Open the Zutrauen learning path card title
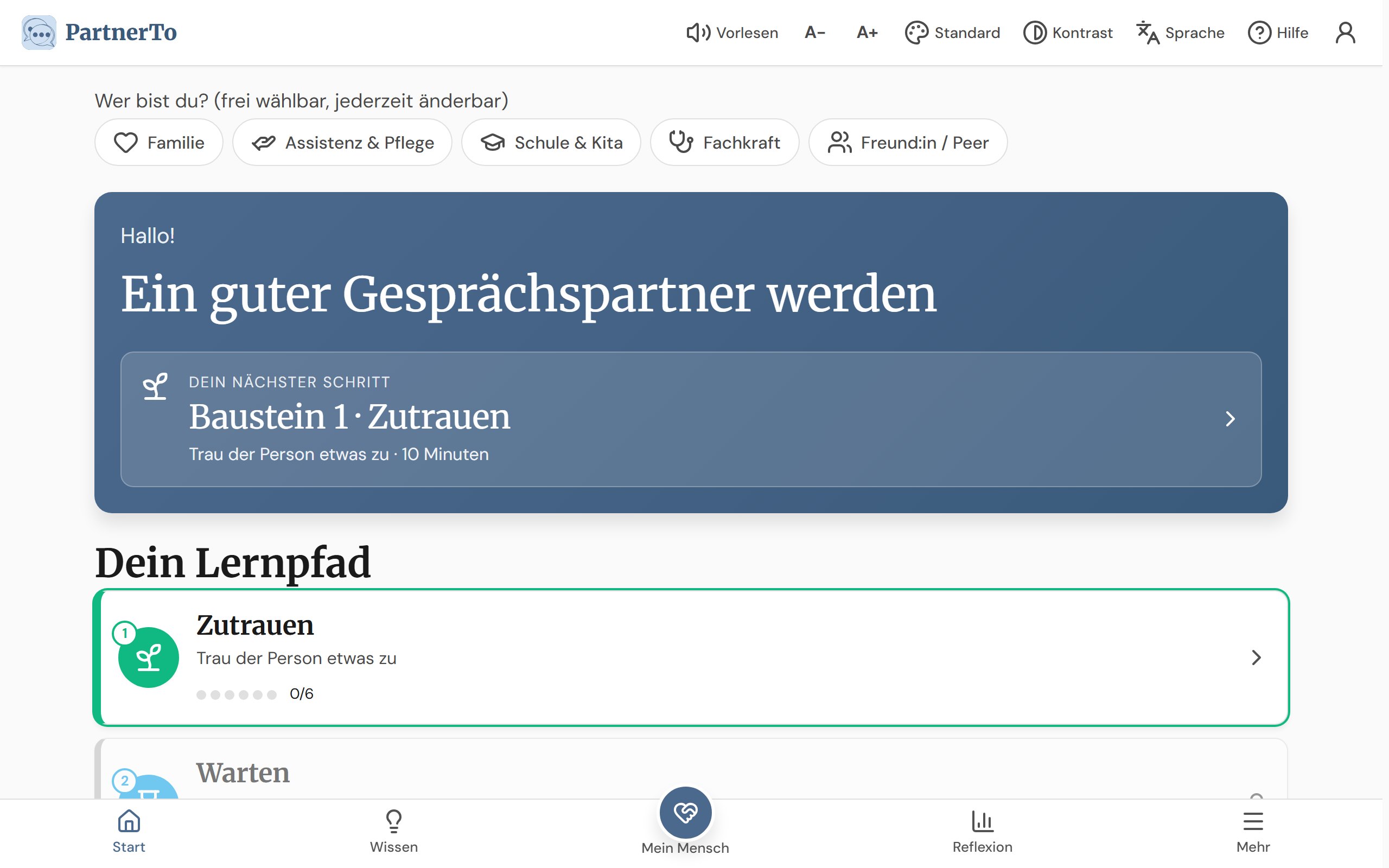The width and height of the screenshot is (1389, 868). pyautogui.click(x=255, y=626)
